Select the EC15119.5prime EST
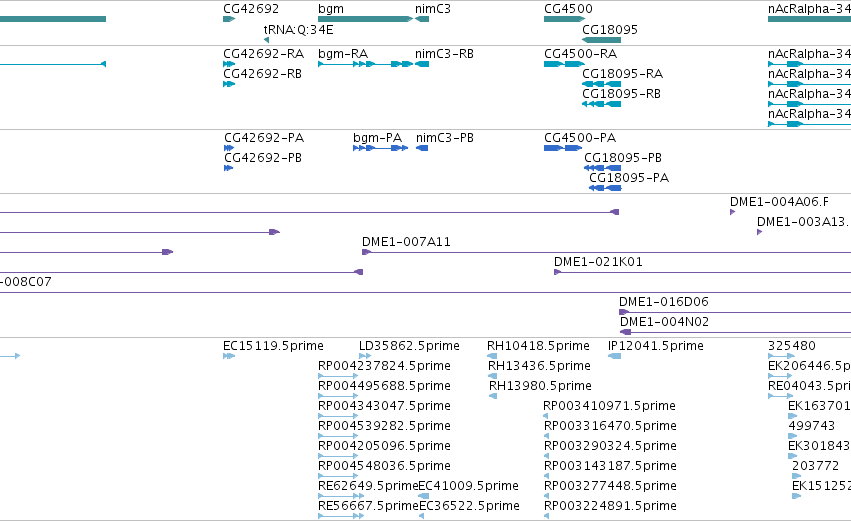Viewport: 851px width, 521px height. pyautogui.click(x=229, y=356)
